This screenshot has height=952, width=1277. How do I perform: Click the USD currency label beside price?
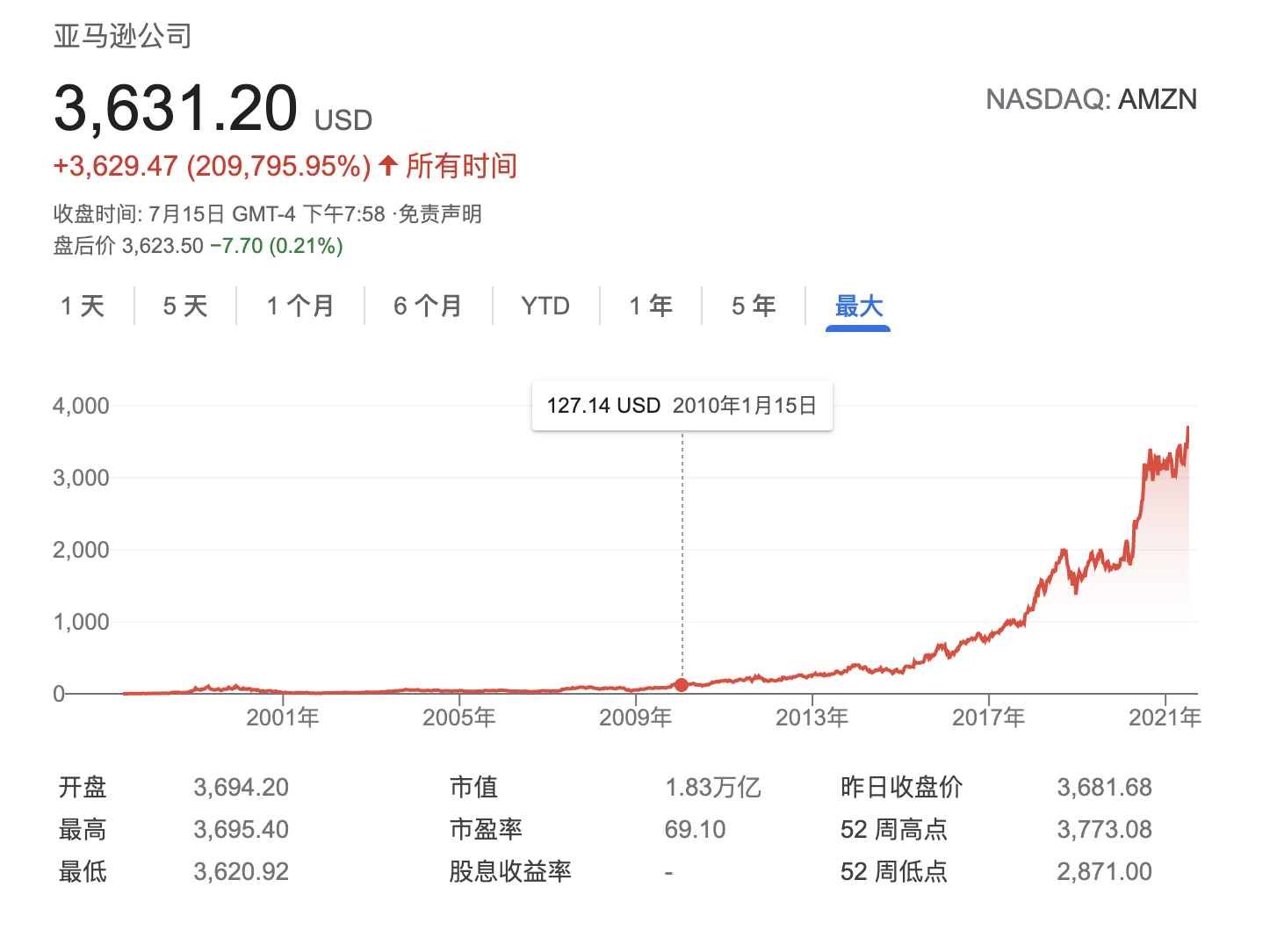pyautogui.click(x=343, y=120)
